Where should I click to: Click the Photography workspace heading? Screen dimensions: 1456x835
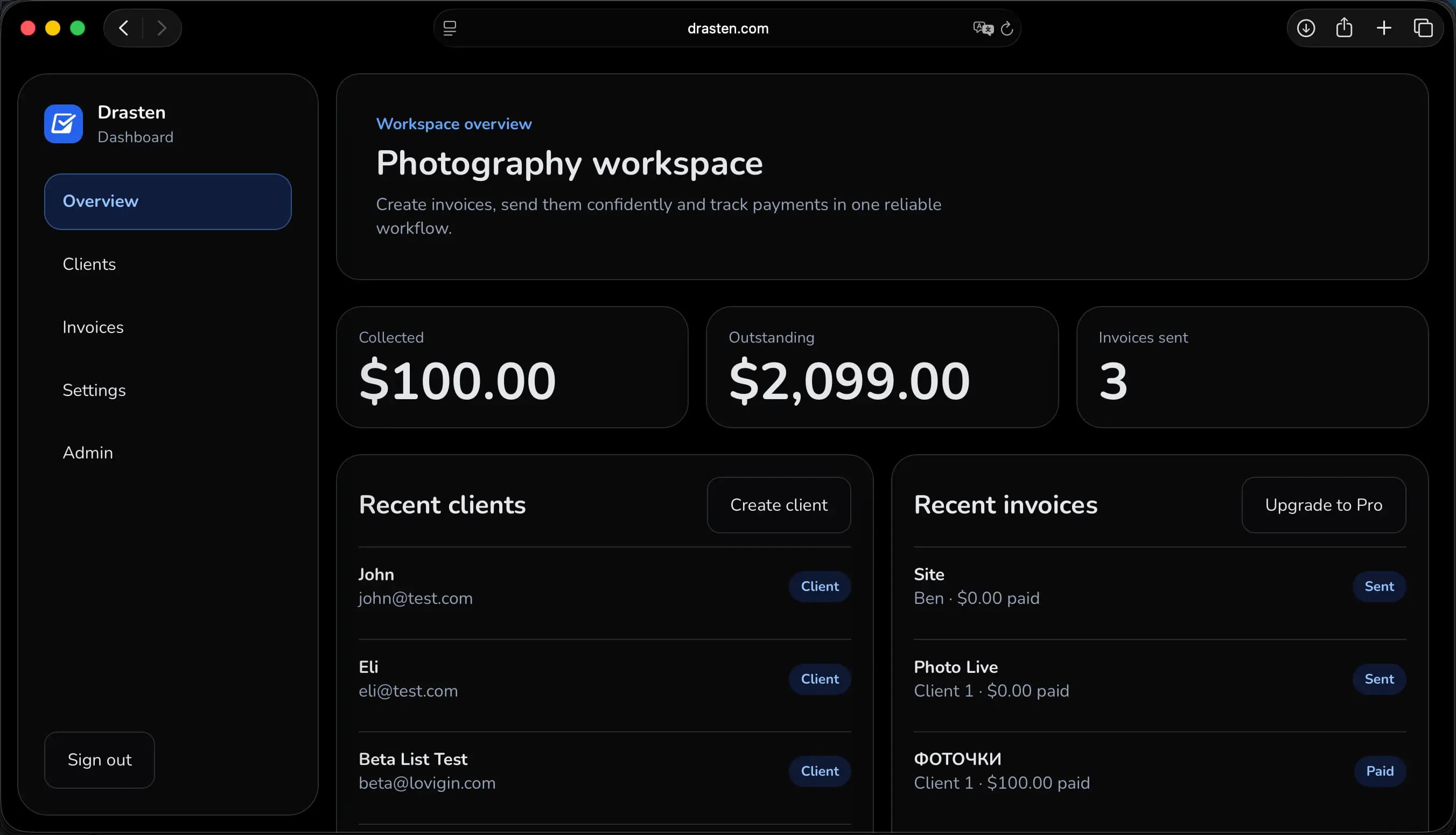pos(569,164)
